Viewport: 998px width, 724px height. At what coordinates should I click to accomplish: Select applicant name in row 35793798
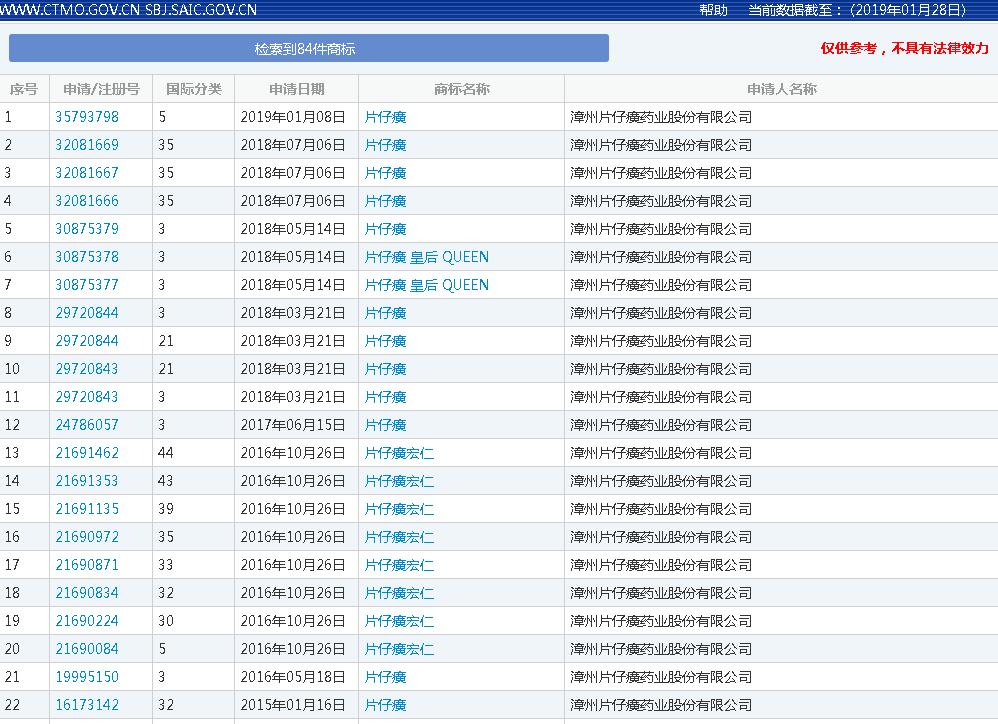661,117
